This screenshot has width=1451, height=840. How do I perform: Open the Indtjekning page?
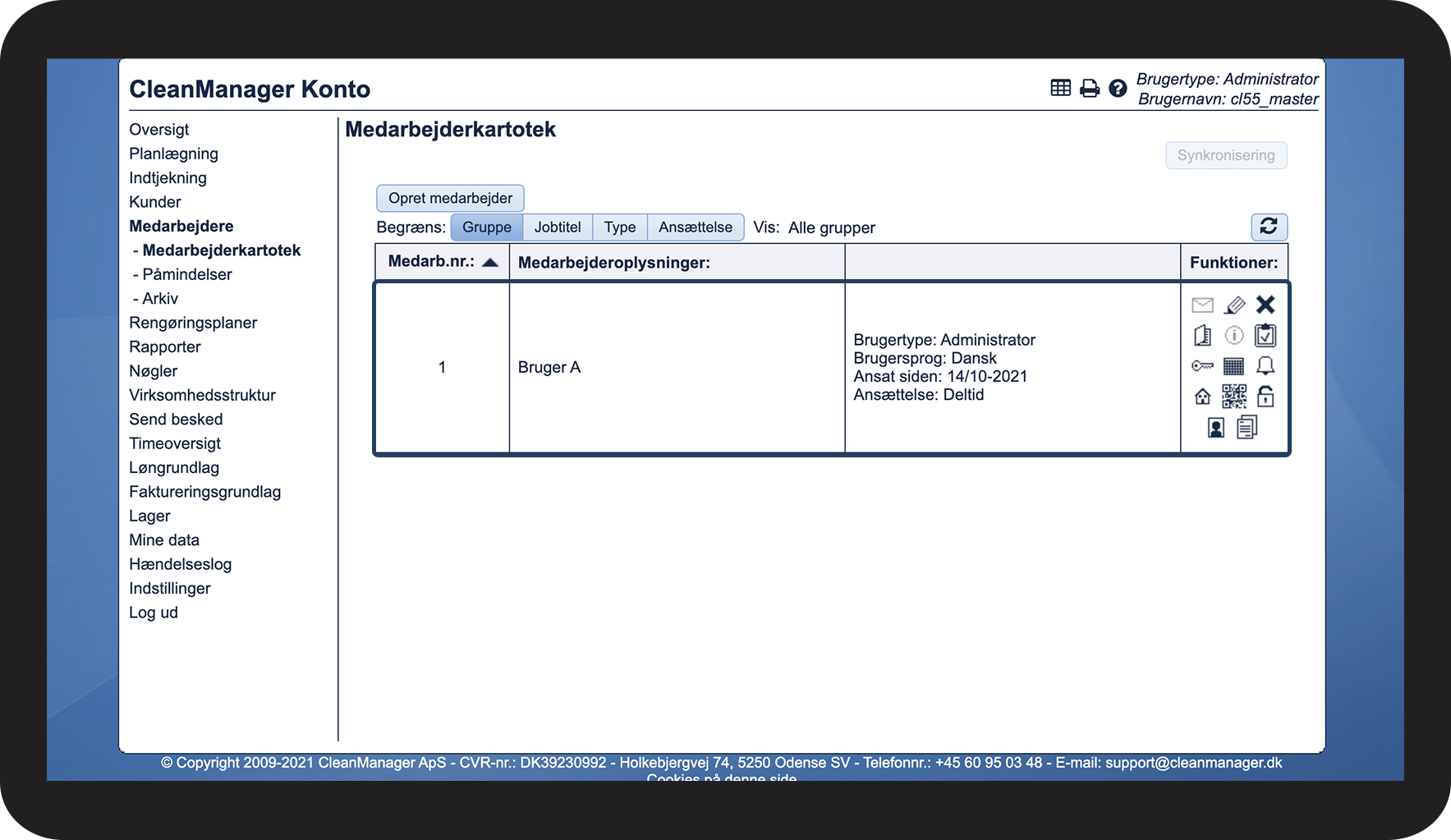(168, 178)
